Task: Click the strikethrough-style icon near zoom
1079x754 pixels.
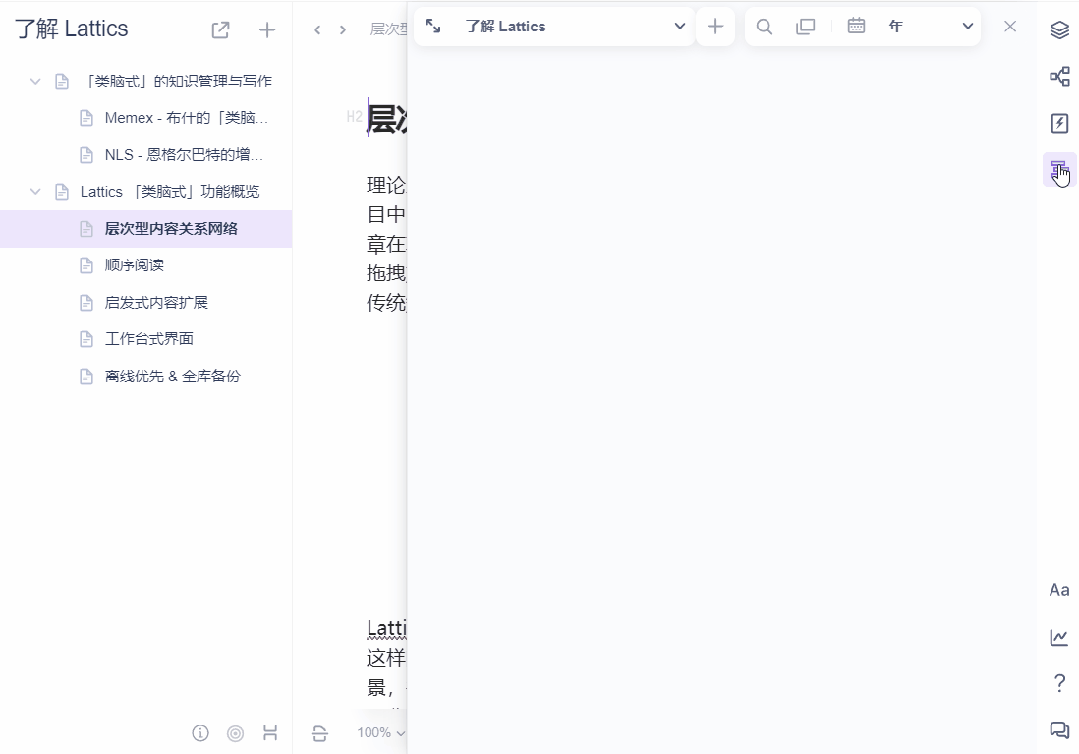Action: [x=319, y=733]
